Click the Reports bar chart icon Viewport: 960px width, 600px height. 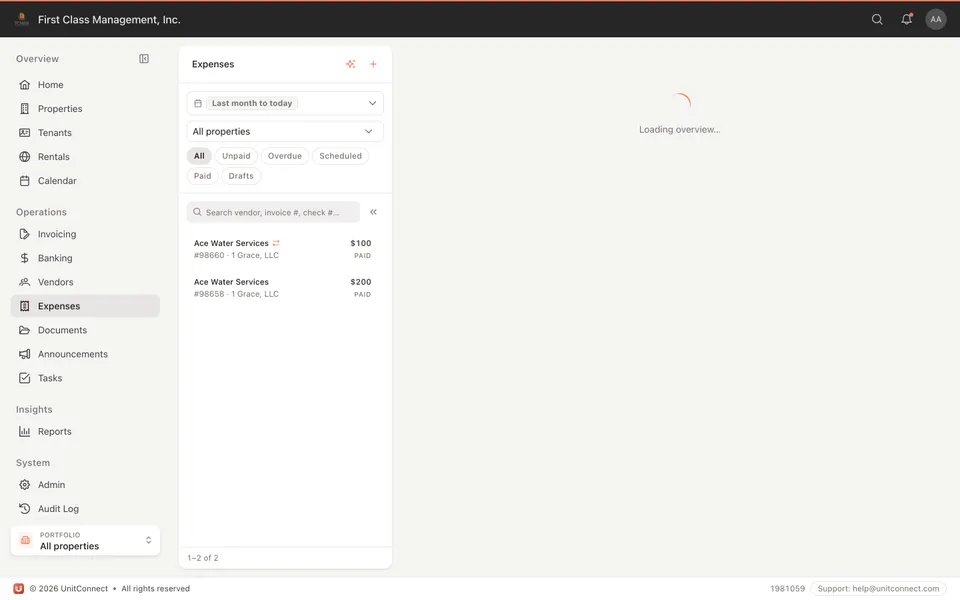24,432
